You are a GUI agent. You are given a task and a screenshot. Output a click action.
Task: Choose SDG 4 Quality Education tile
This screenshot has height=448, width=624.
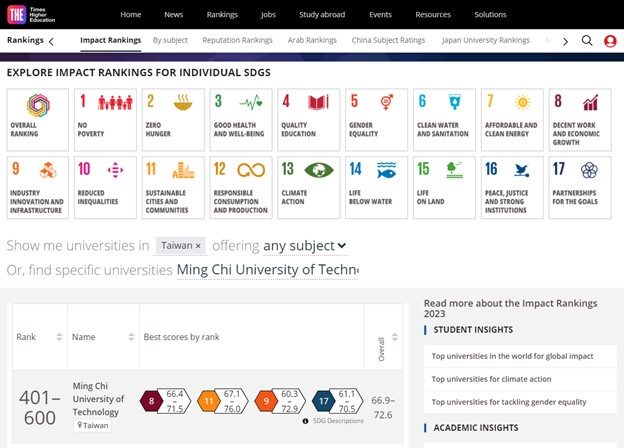[308, 120]
